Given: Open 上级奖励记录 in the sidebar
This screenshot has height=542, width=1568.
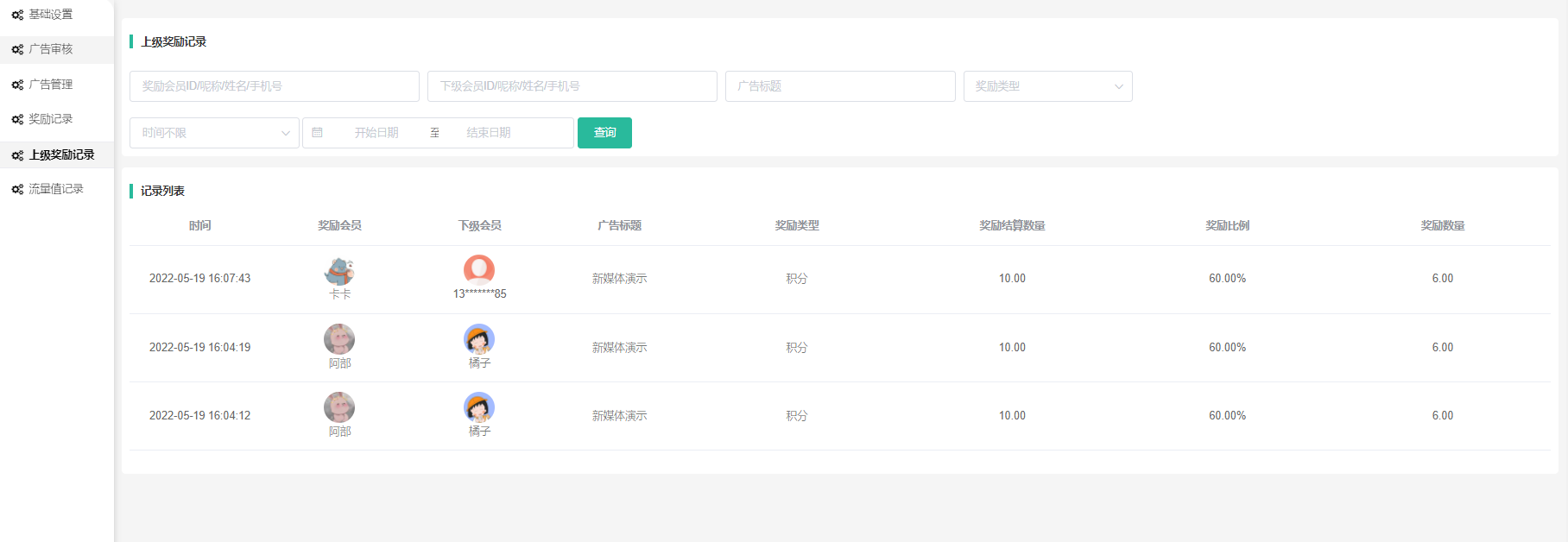Looking at the screenshot, I should pyautogui.click(x=61, y=155).
